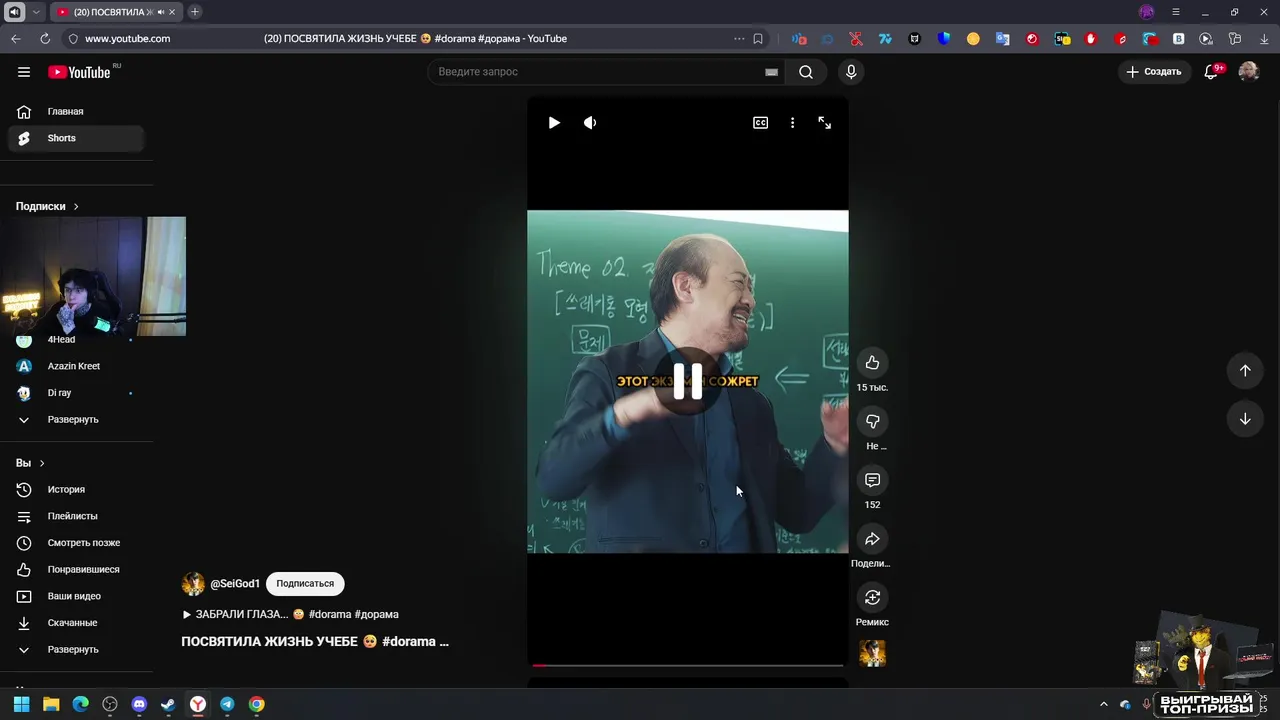
Task: Open browser main menu three-lines icon
Action: [1176, 12]
